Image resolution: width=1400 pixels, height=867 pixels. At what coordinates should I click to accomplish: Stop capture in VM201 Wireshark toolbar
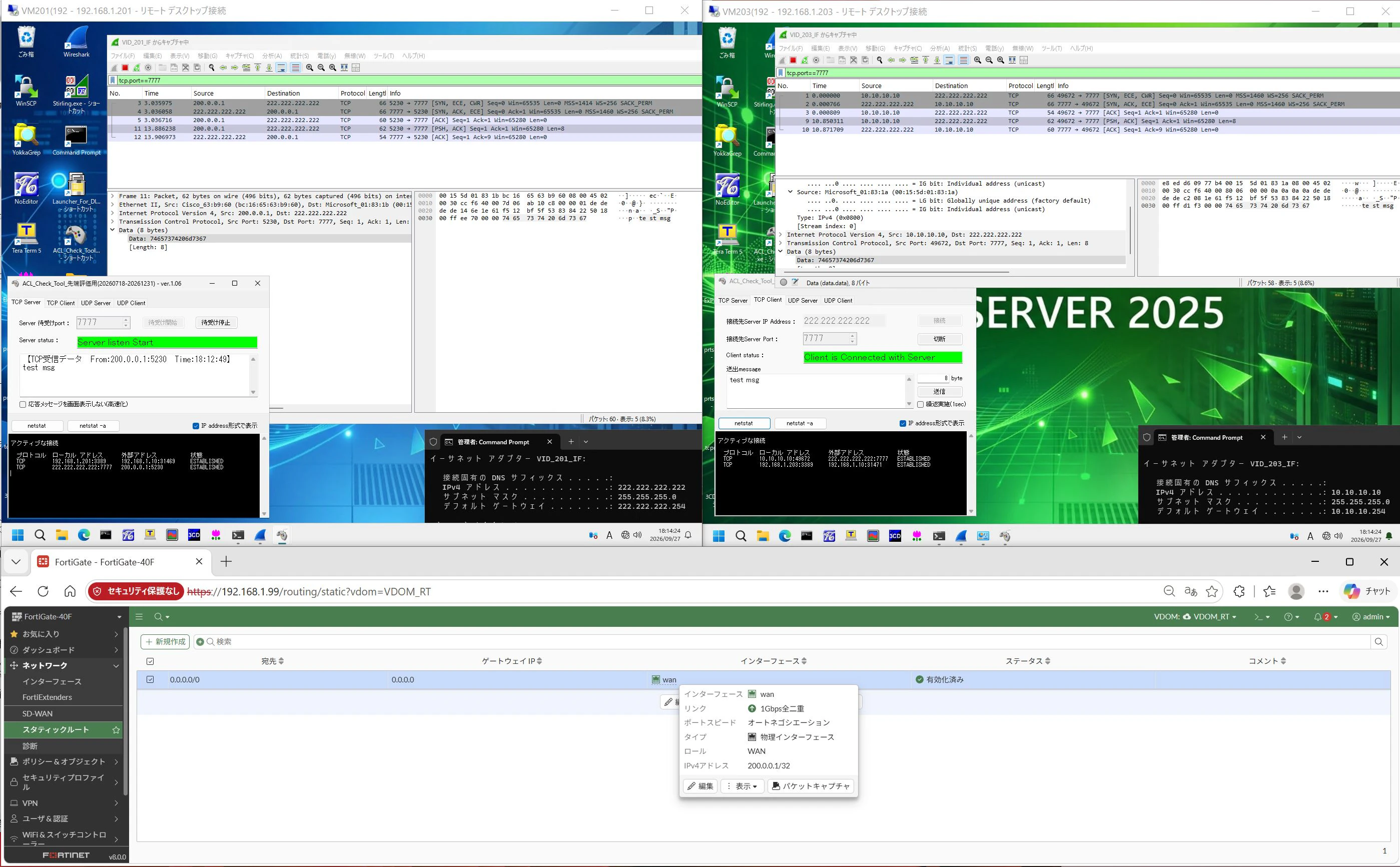[125, 68]
